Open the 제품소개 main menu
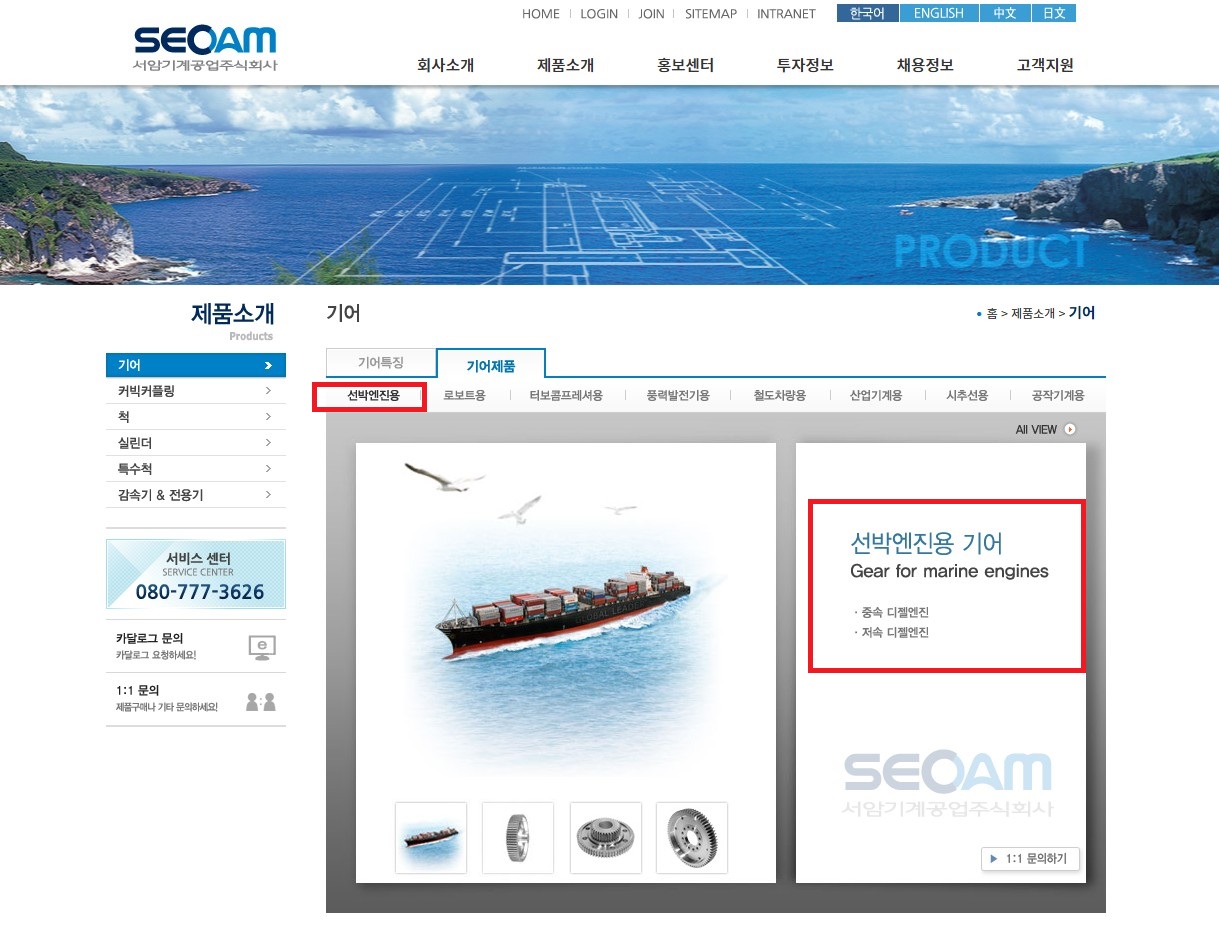The image size is (1219, 926). point(565,65)
